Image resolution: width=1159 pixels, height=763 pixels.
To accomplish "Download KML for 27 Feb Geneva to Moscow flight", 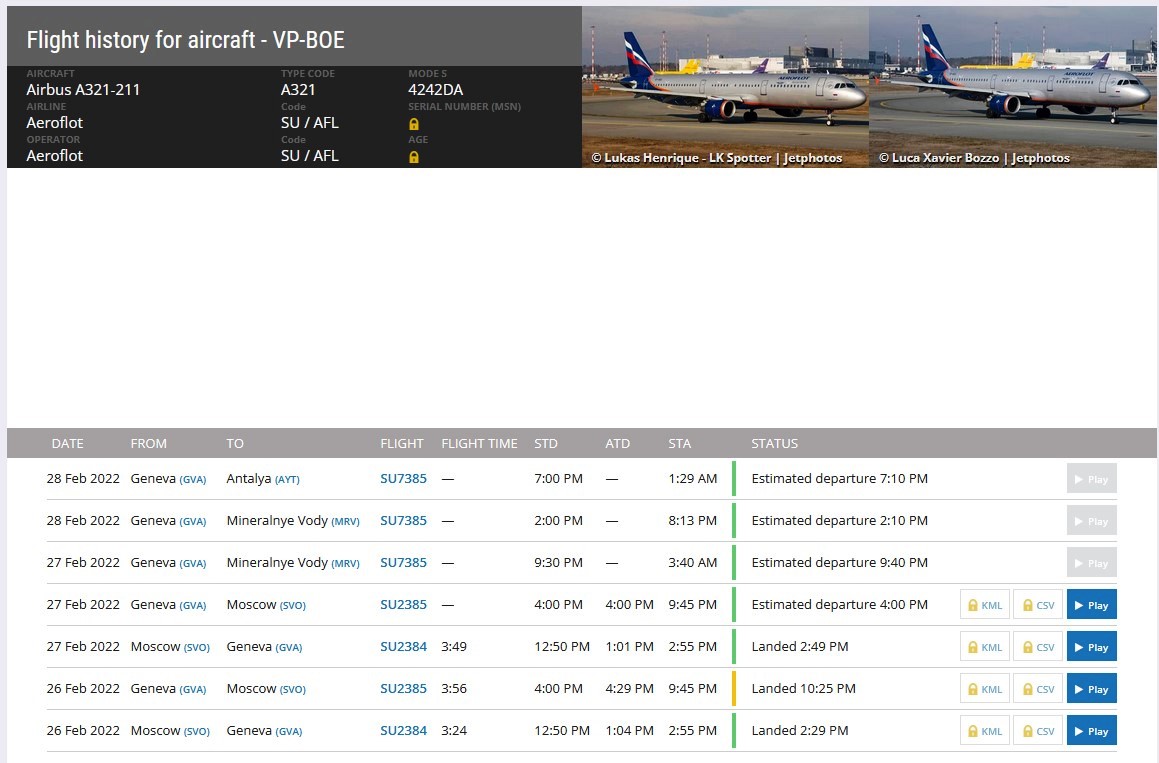I will point(985,605).
